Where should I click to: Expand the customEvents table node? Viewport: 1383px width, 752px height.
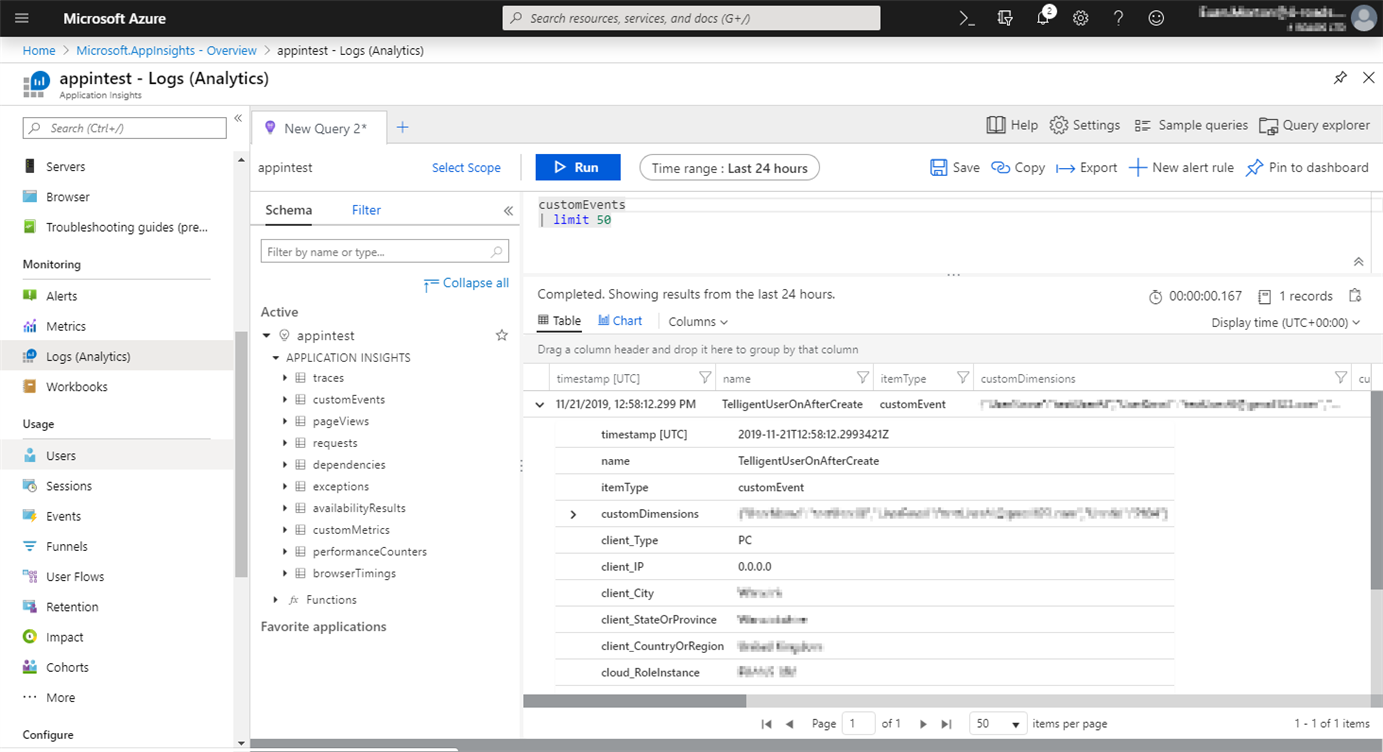click(286, 400)
